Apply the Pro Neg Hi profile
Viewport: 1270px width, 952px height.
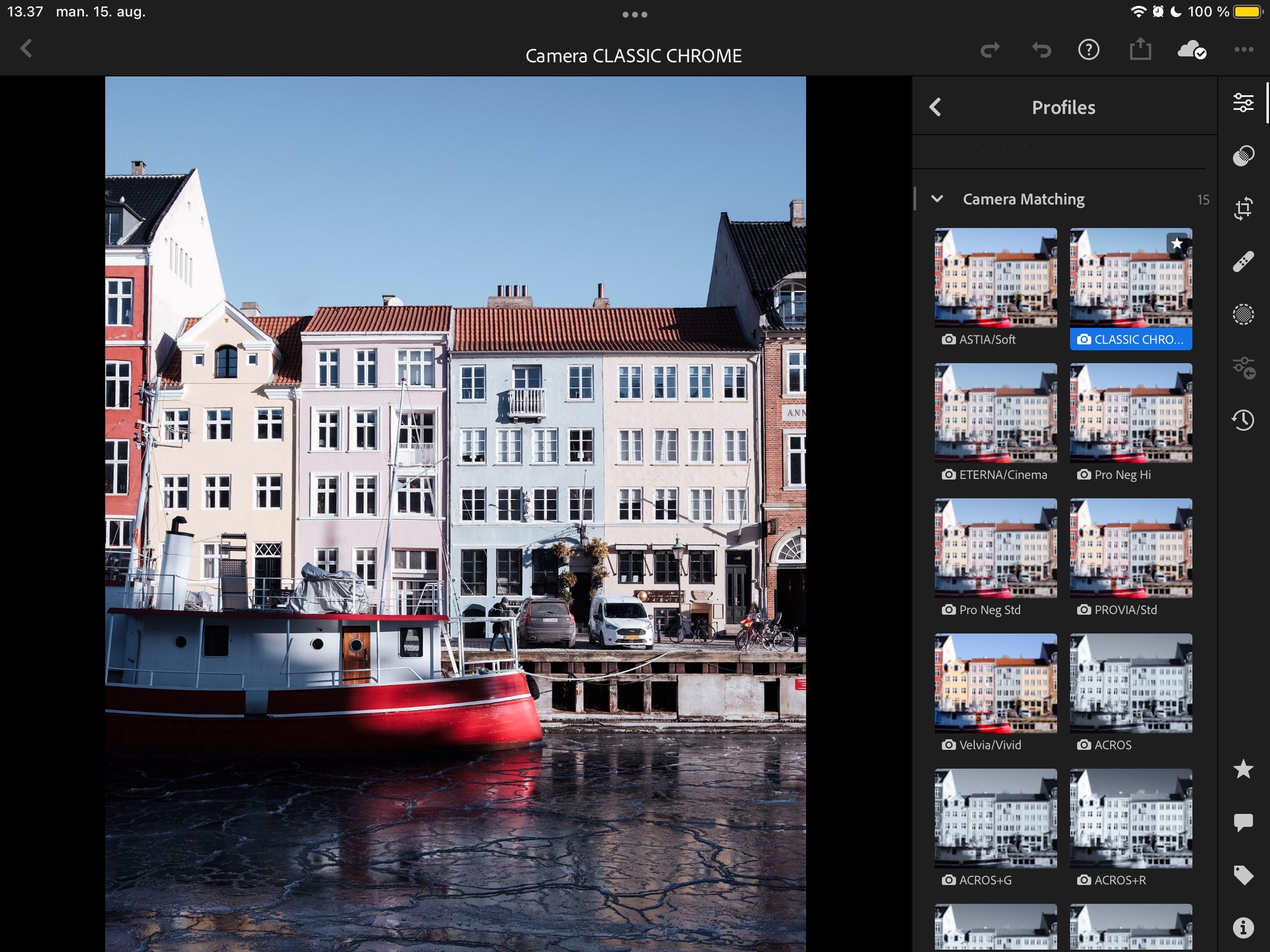[x=1131, y=413]
